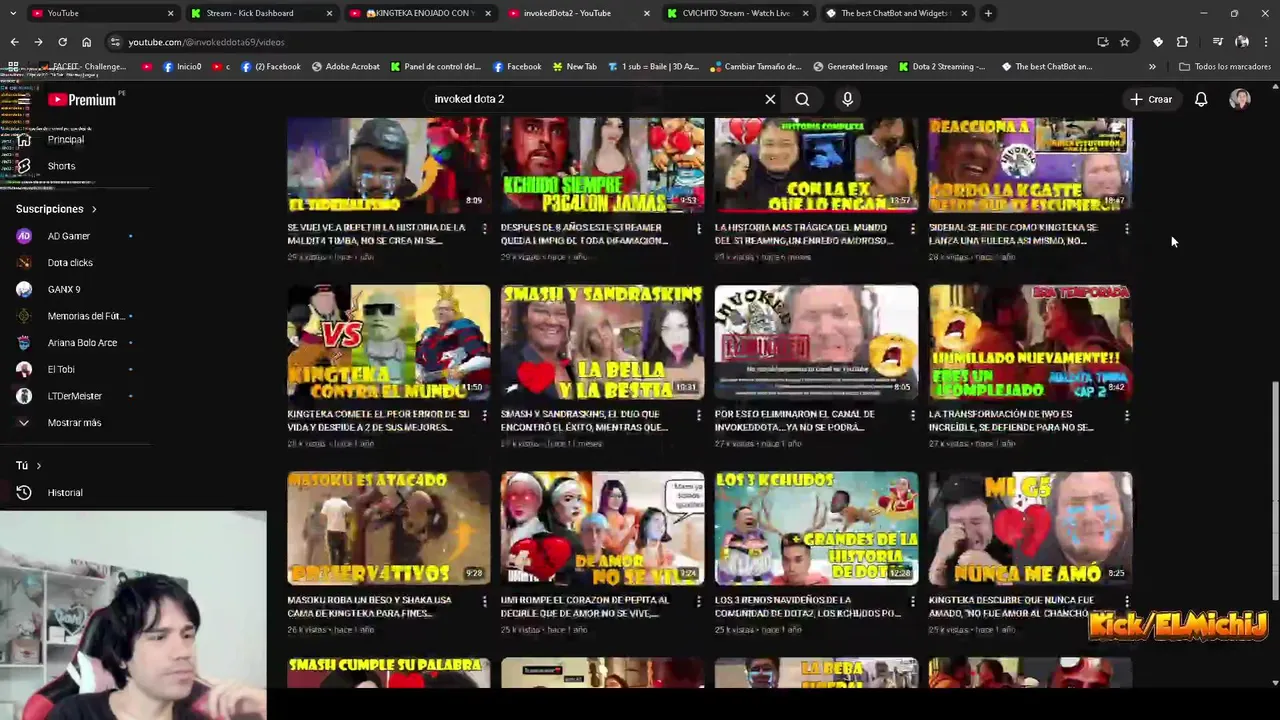This screenshot has width=1280, height=720.
Task: Open title UMI ROMPE EL CORAZON DE PEPITA
Action: [584, 606]
